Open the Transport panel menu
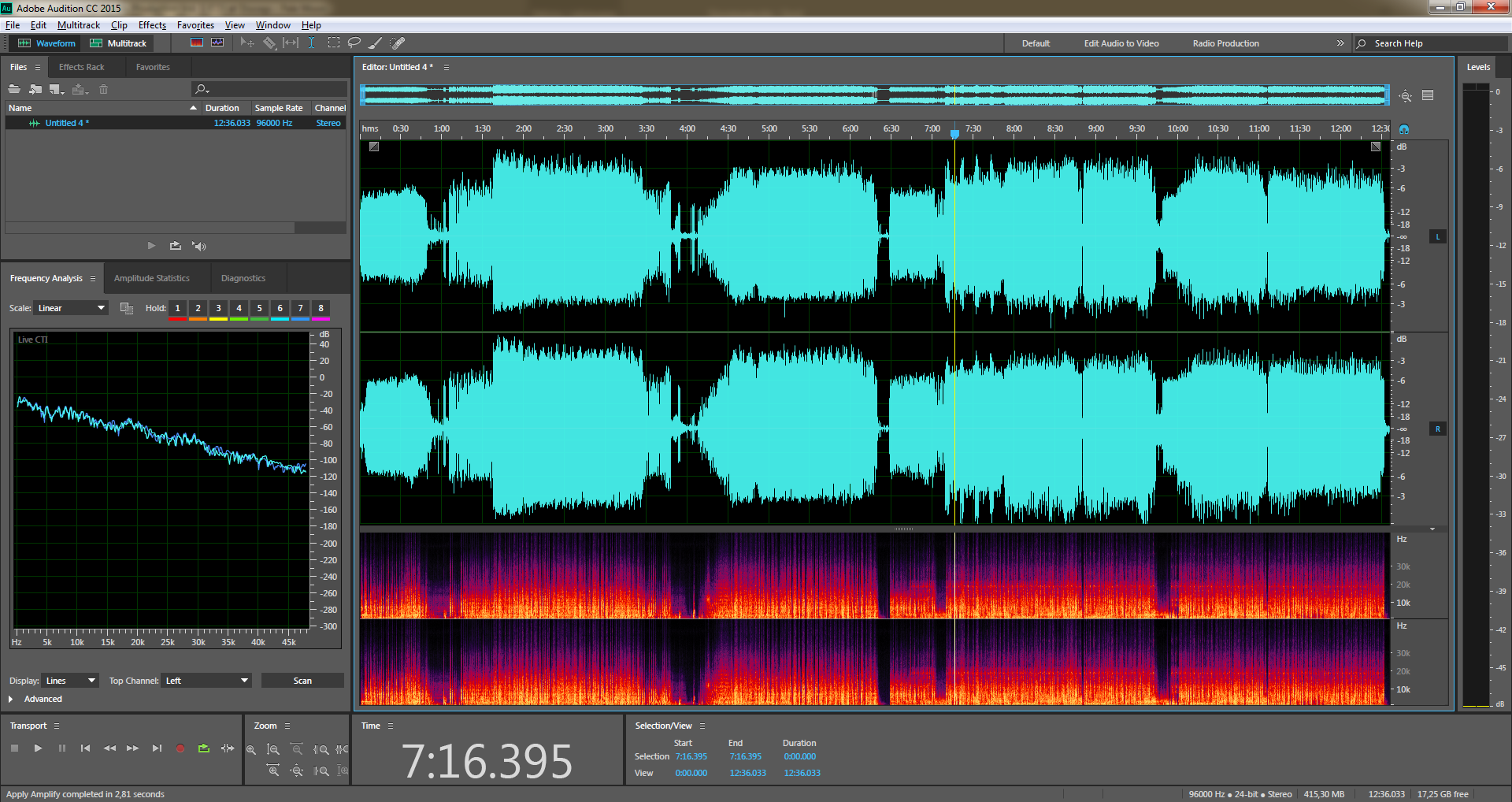1512x802 pixels. pyautogui.click(x=57, y=726)
